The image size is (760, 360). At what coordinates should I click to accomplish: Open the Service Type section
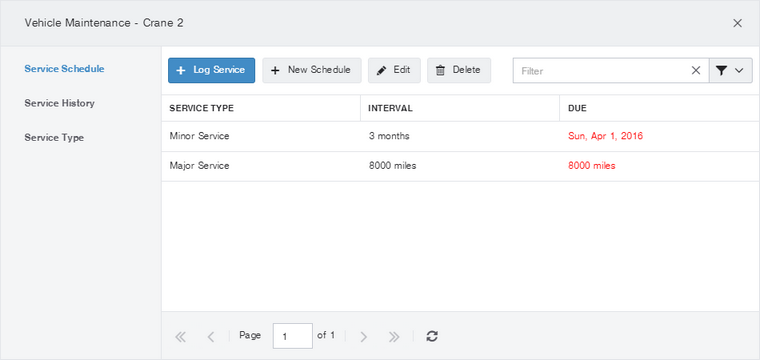pyautogui.click(x=54, y=138)
